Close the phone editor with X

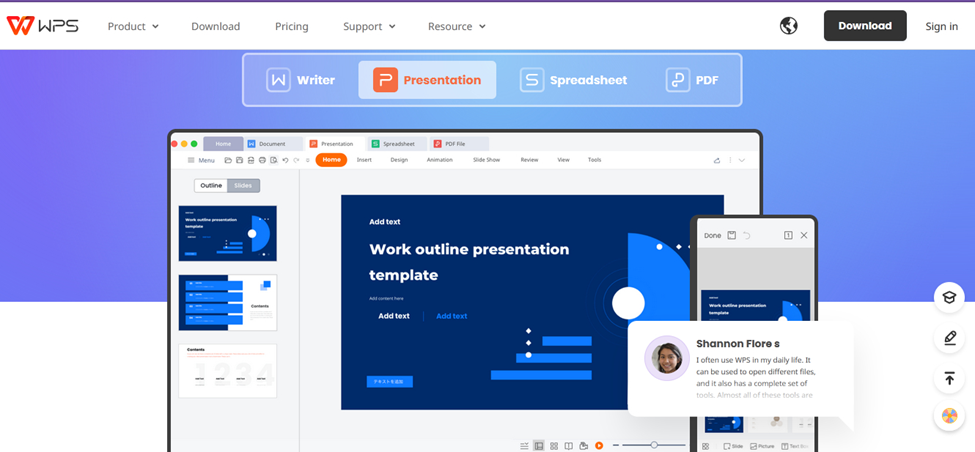click(804, 236)
